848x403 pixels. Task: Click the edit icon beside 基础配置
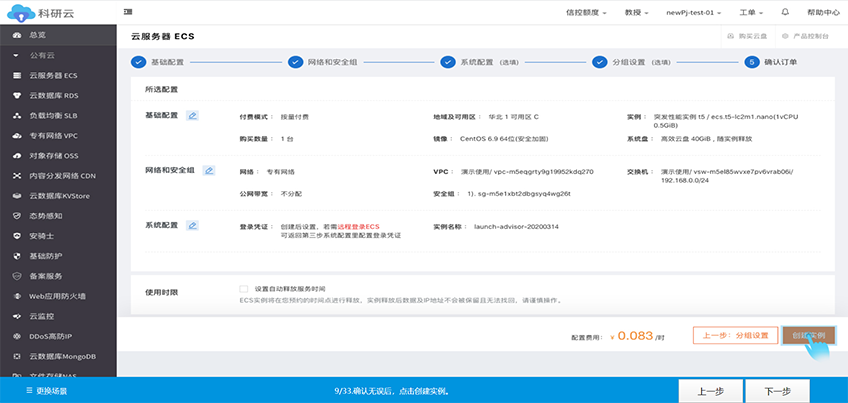pyautogui.click(x=192, y=115)
